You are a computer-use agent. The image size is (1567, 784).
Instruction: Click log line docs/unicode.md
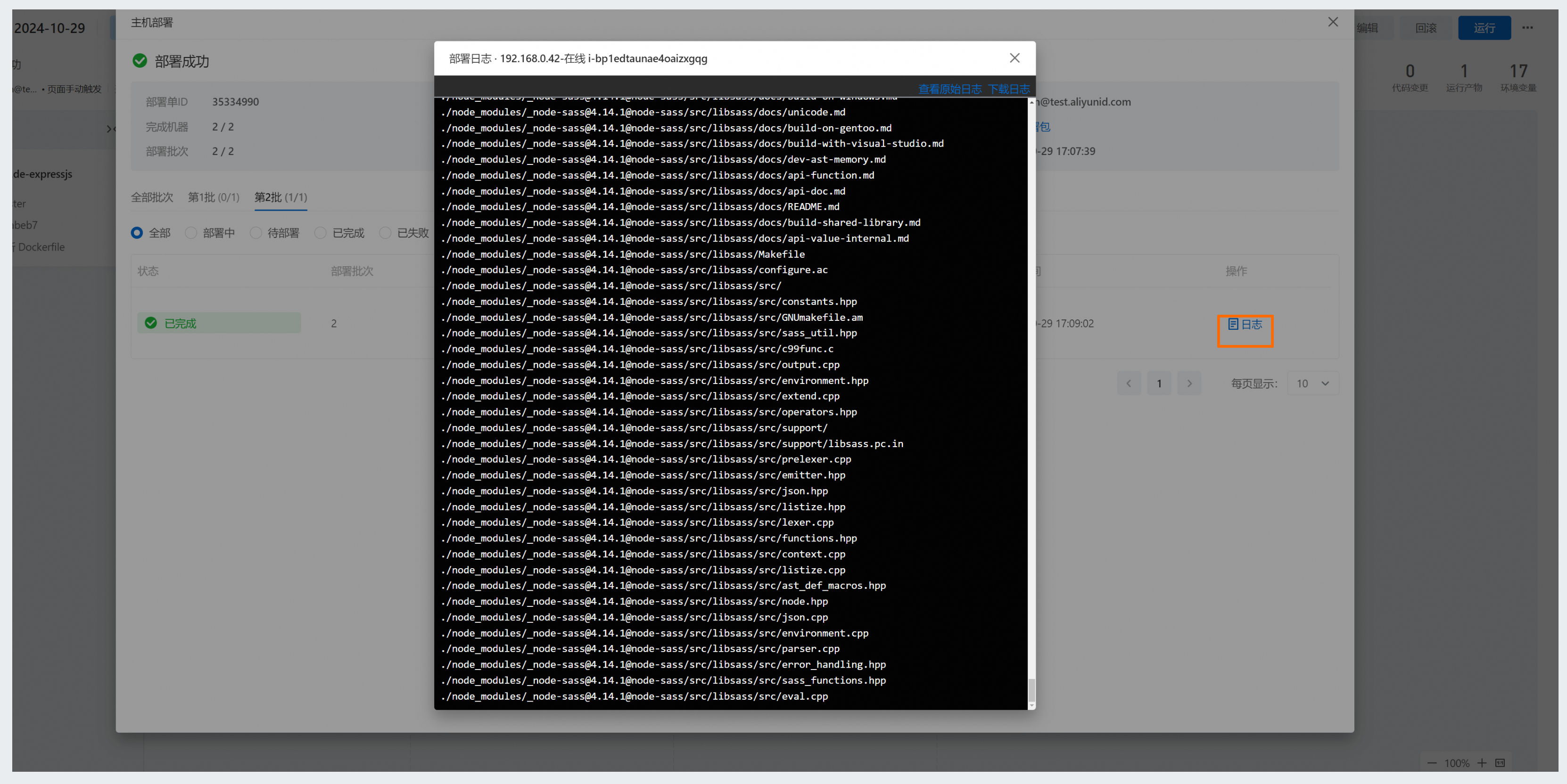[643, 112]
